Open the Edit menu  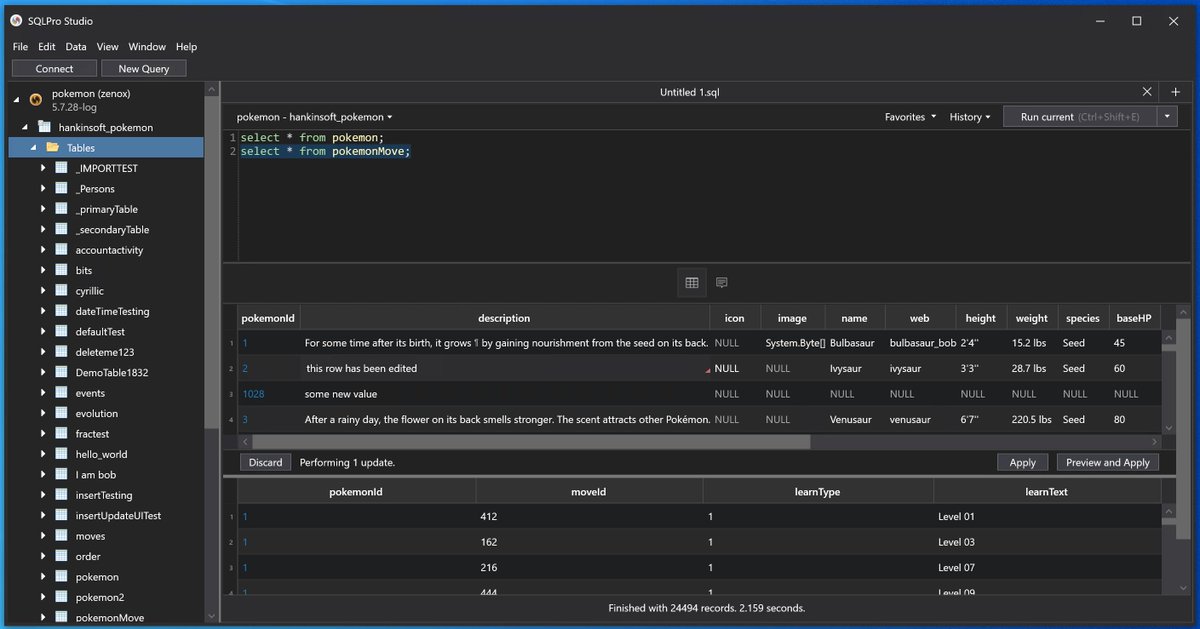[x=47, y=47]
